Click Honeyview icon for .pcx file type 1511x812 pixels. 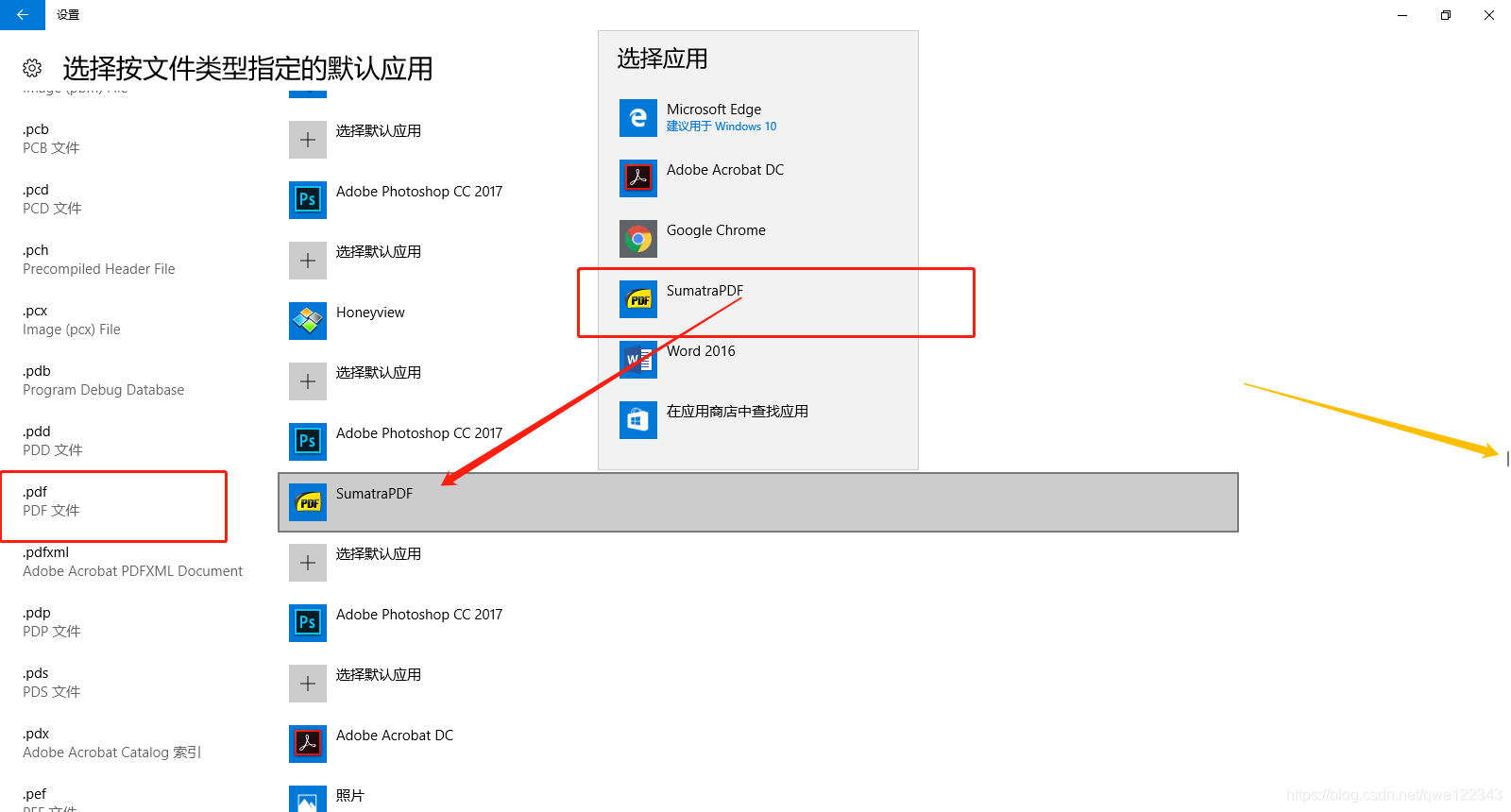click(x=308, y=321)
